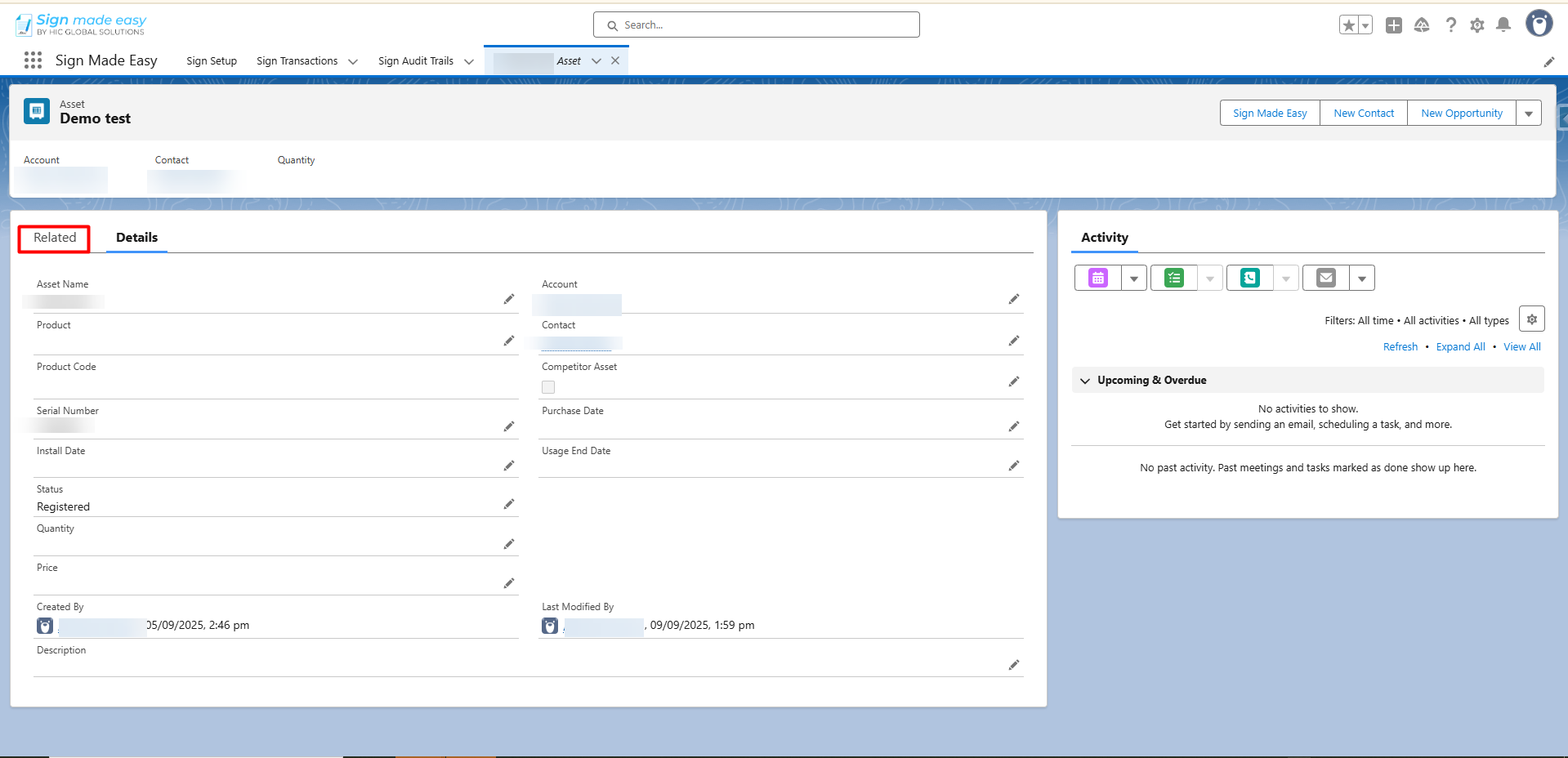Open the Sign Audit Trails dropdown chevron
Image resolution: width=1568 pixels, height=758 pixels.
pos(469,61)
